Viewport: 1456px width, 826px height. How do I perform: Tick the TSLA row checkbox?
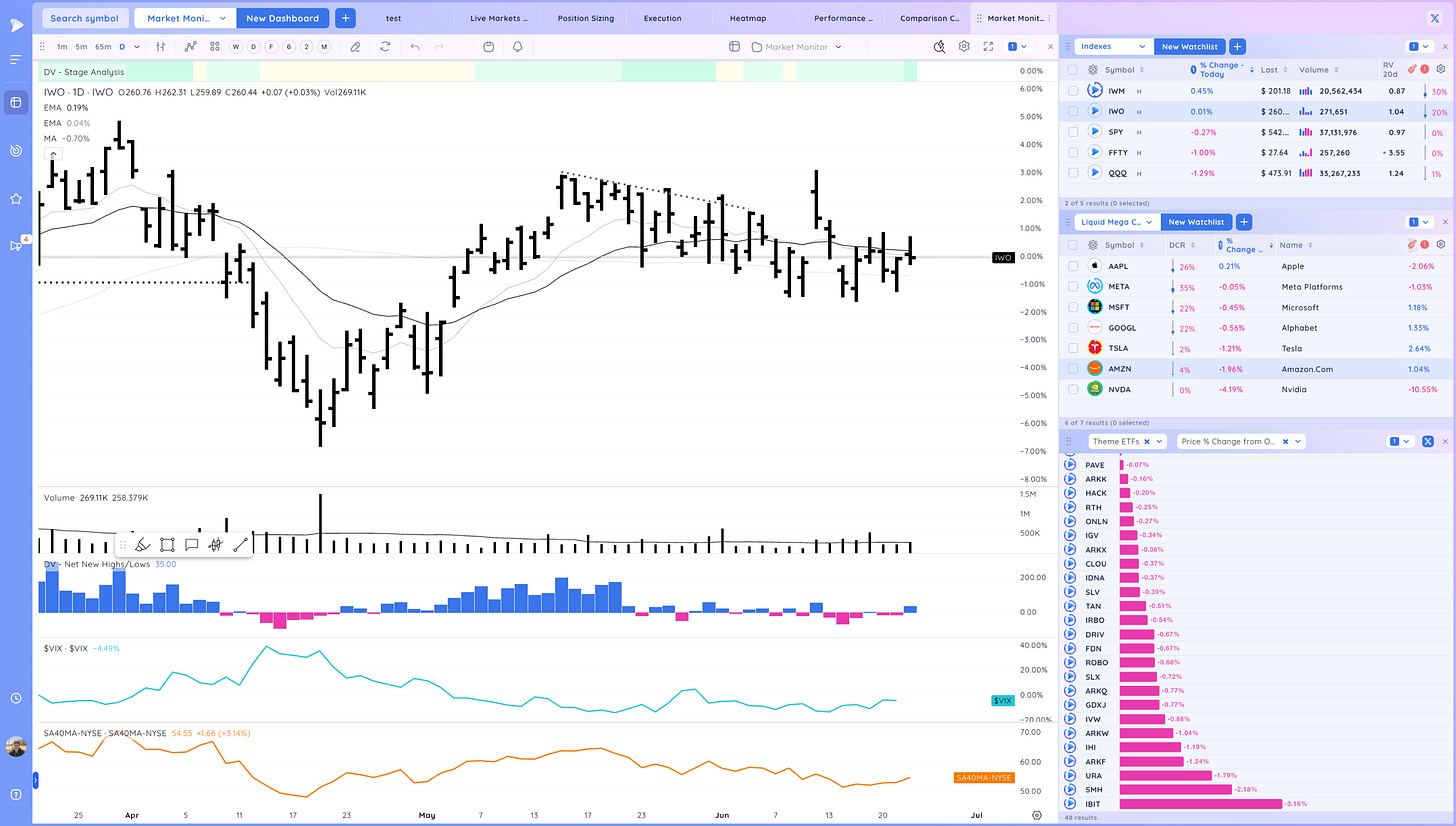pyautogui.click(x=1072, y=348)
